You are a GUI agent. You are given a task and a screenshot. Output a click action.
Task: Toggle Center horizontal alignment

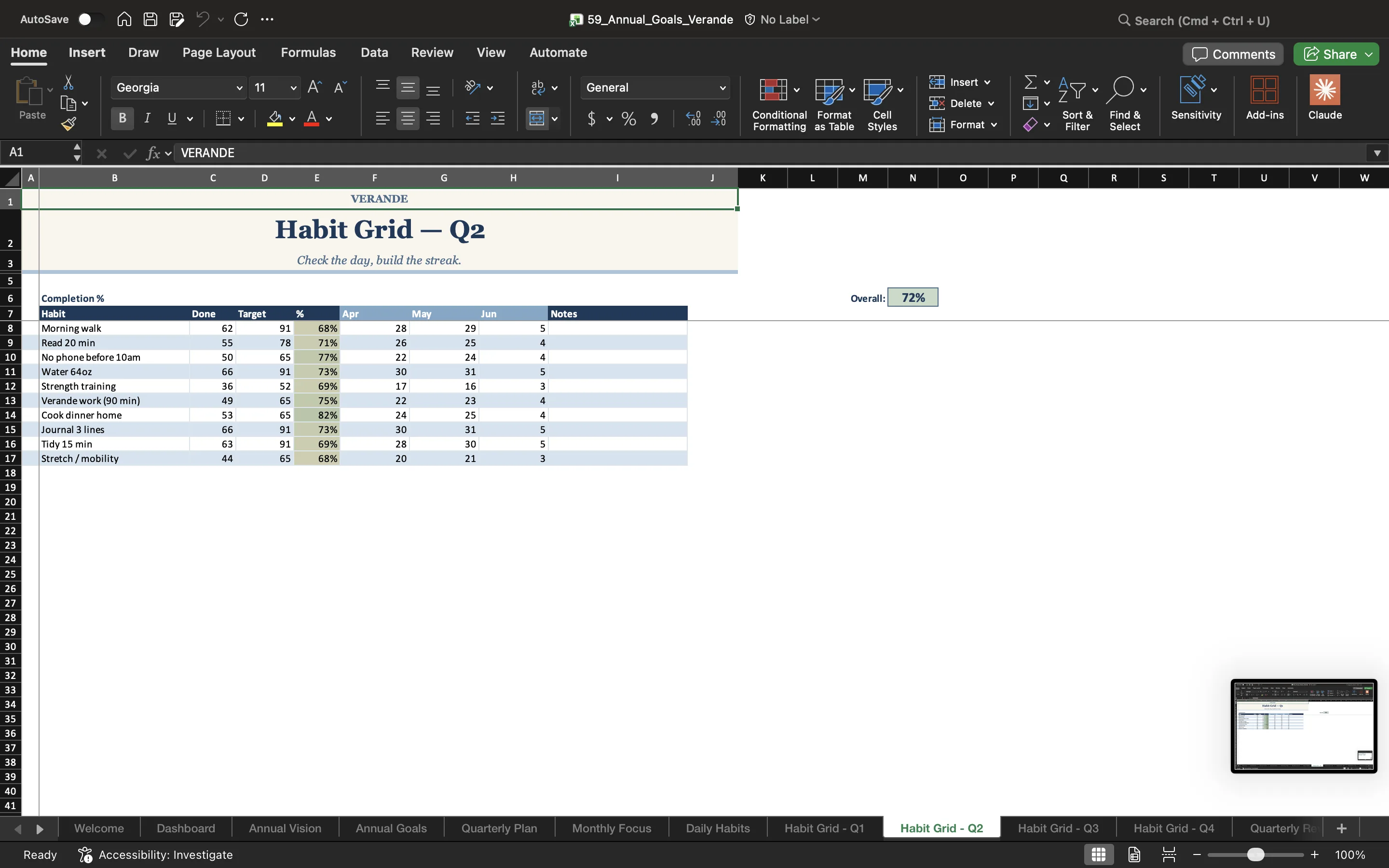coord(408,119)
